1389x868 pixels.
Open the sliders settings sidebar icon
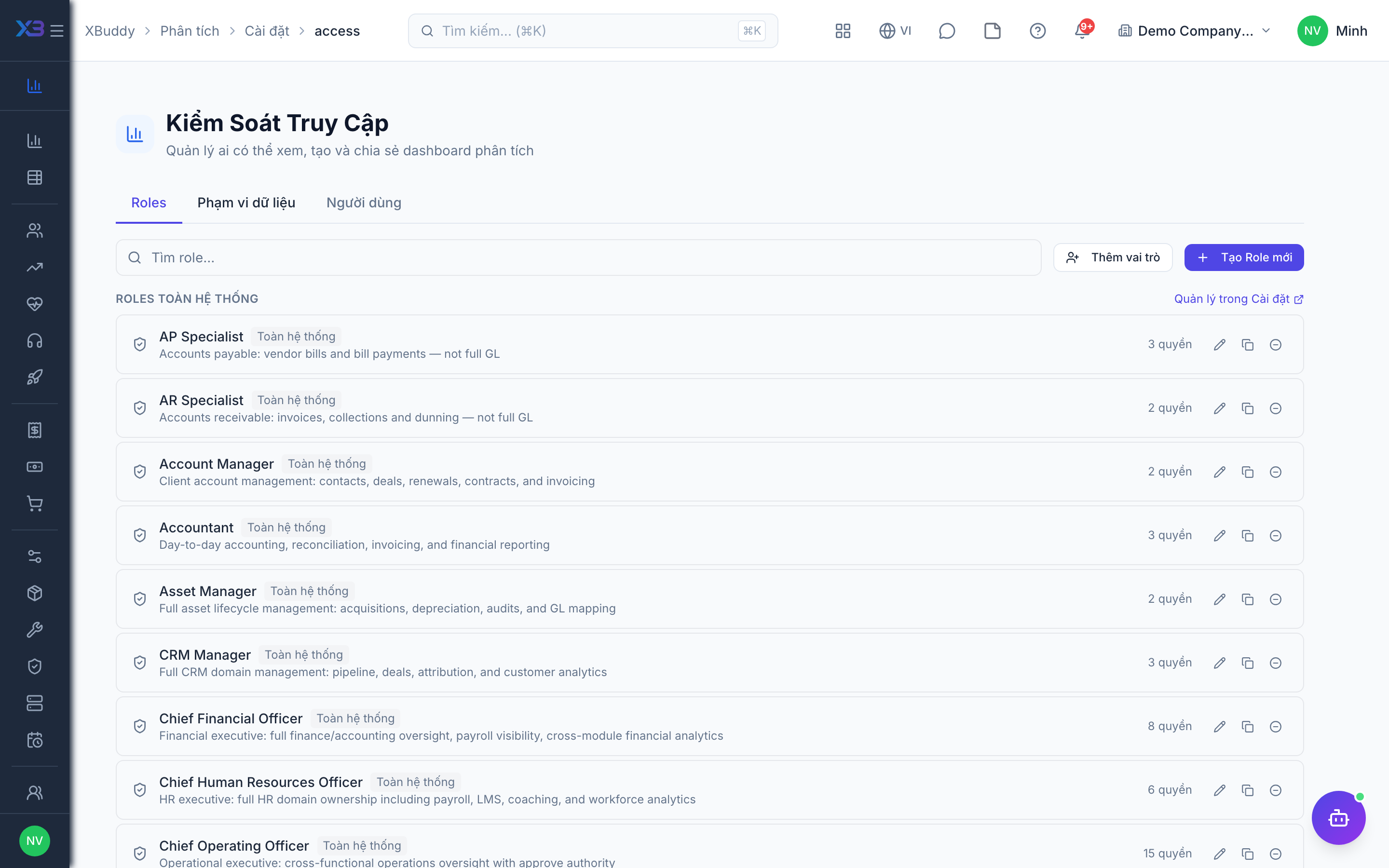click(x=34, y=556)
